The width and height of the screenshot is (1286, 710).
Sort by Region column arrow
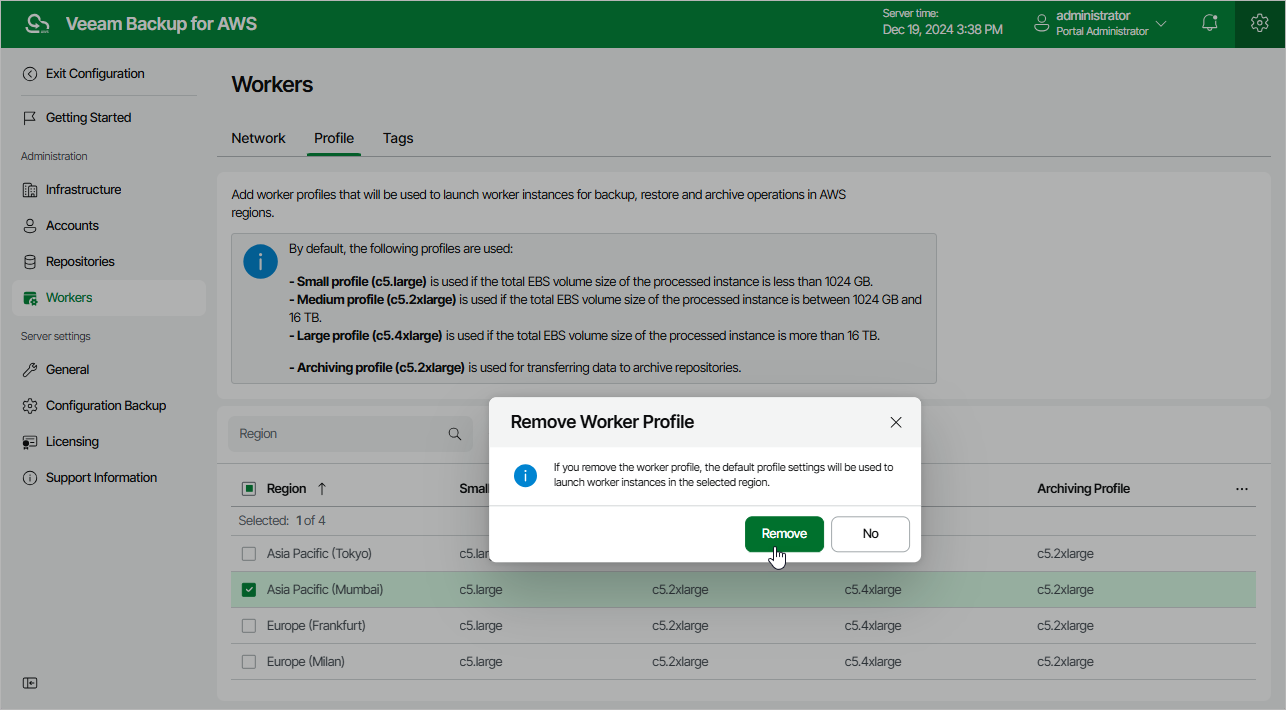coord(322,489)
